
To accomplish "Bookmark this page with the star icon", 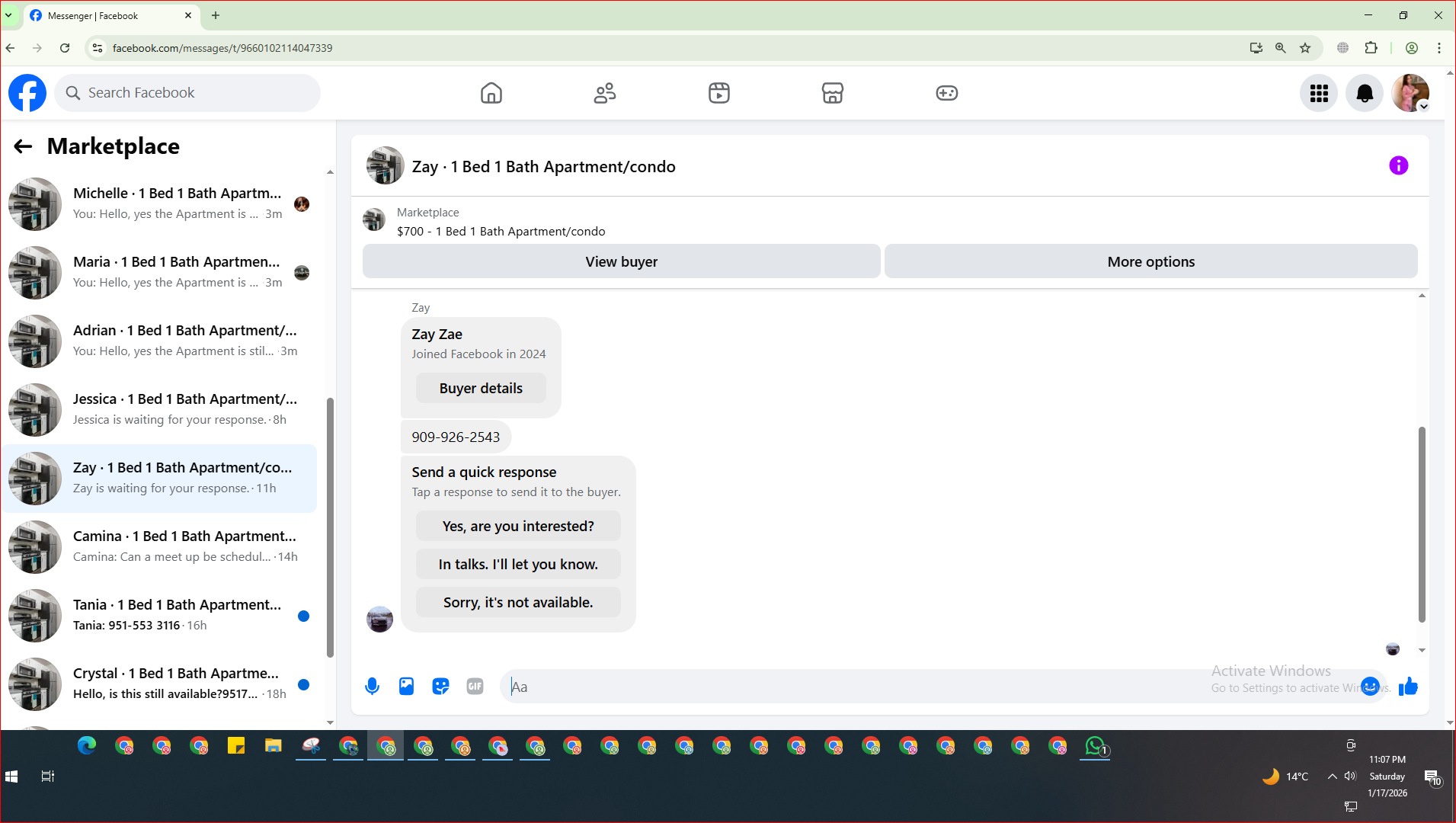I will click(x=1305, y=48).
